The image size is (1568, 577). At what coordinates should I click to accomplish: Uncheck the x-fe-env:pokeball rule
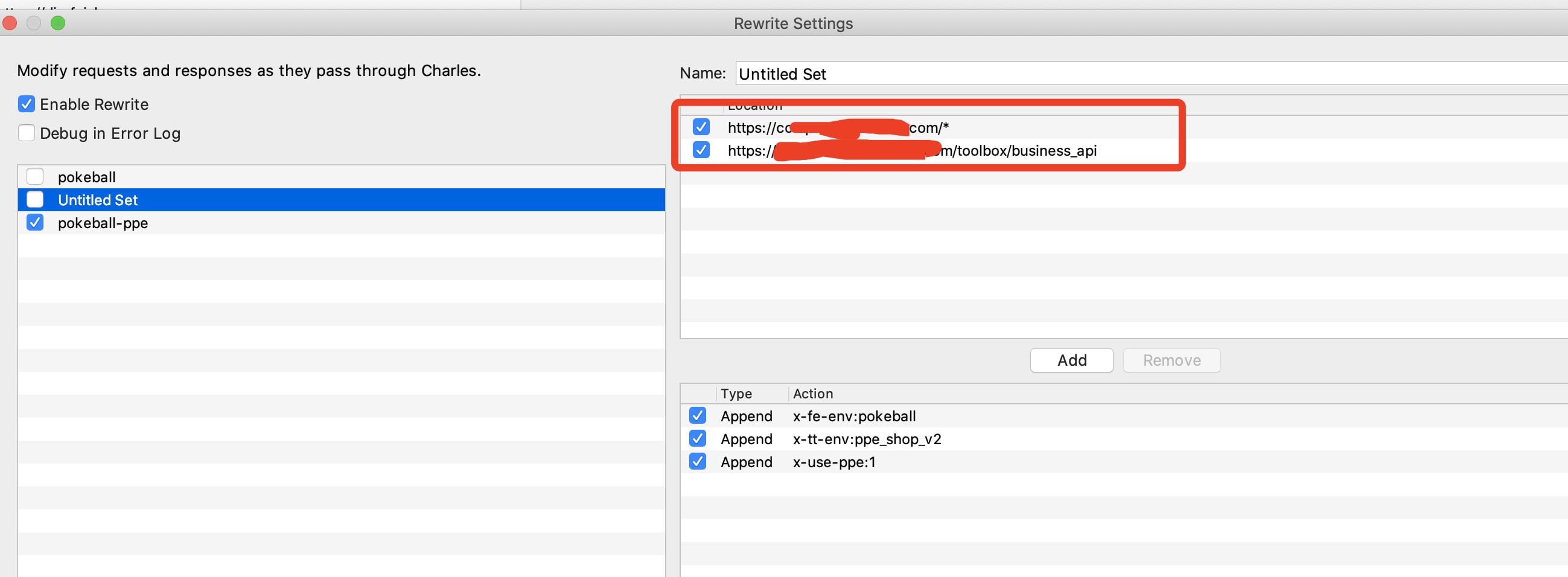pyautogui.click(x=698, y=416)
